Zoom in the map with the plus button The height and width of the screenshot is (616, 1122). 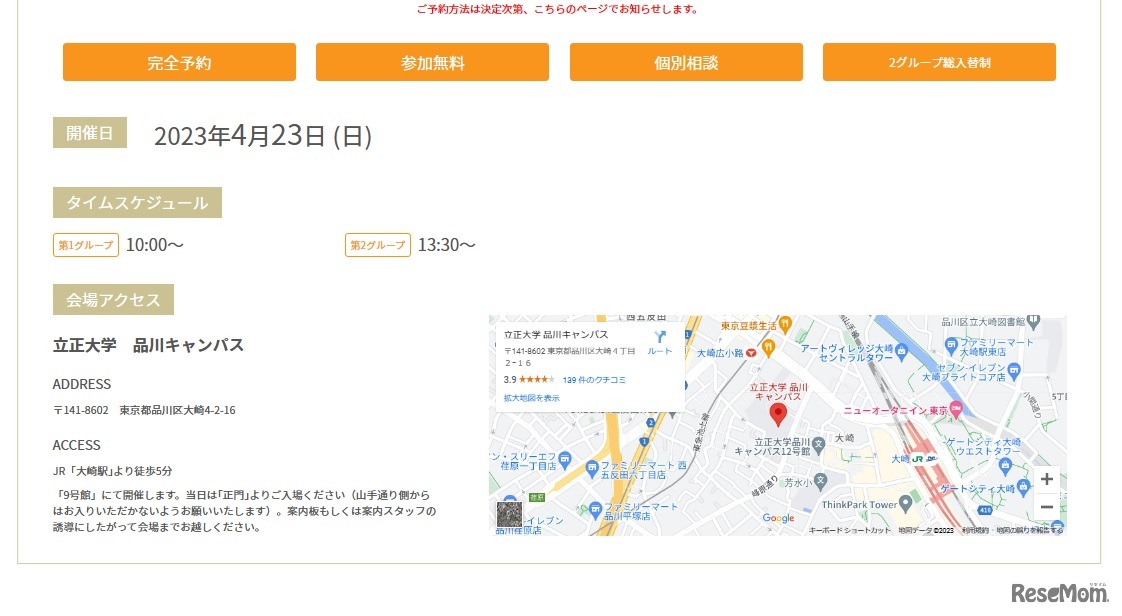(x=1046, y=479)
